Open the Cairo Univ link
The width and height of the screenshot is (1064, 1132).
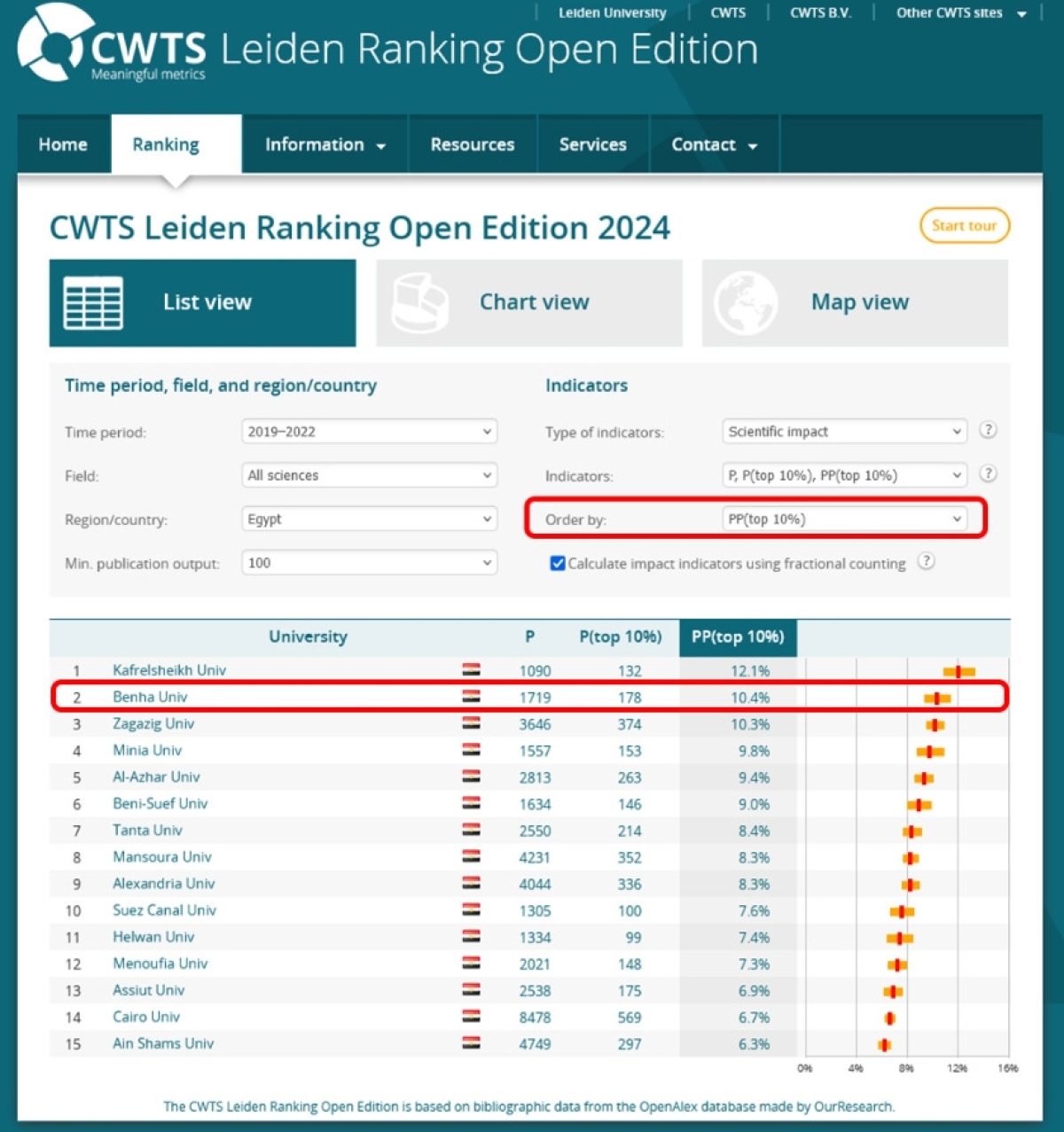(x=146, y=1017)
